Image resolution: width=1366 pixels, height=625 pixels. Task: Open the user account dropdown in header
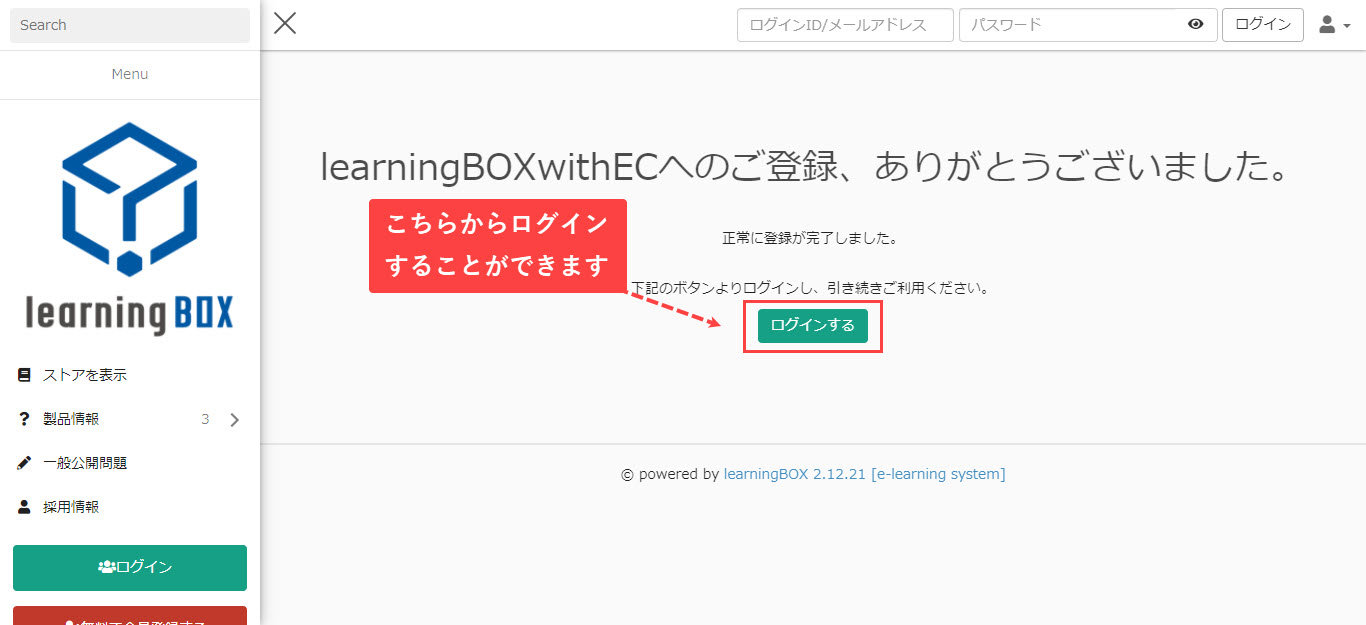coord(1334,25)
